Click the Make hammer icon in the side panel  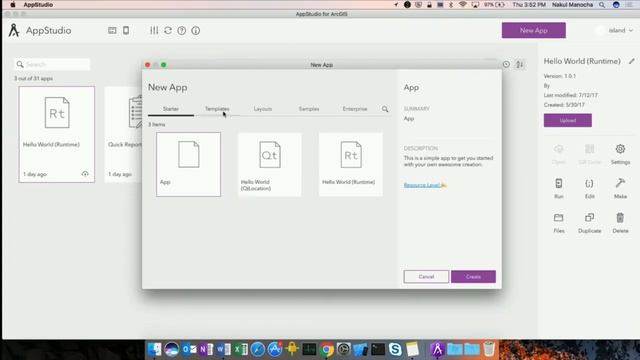tap(620, 183)
